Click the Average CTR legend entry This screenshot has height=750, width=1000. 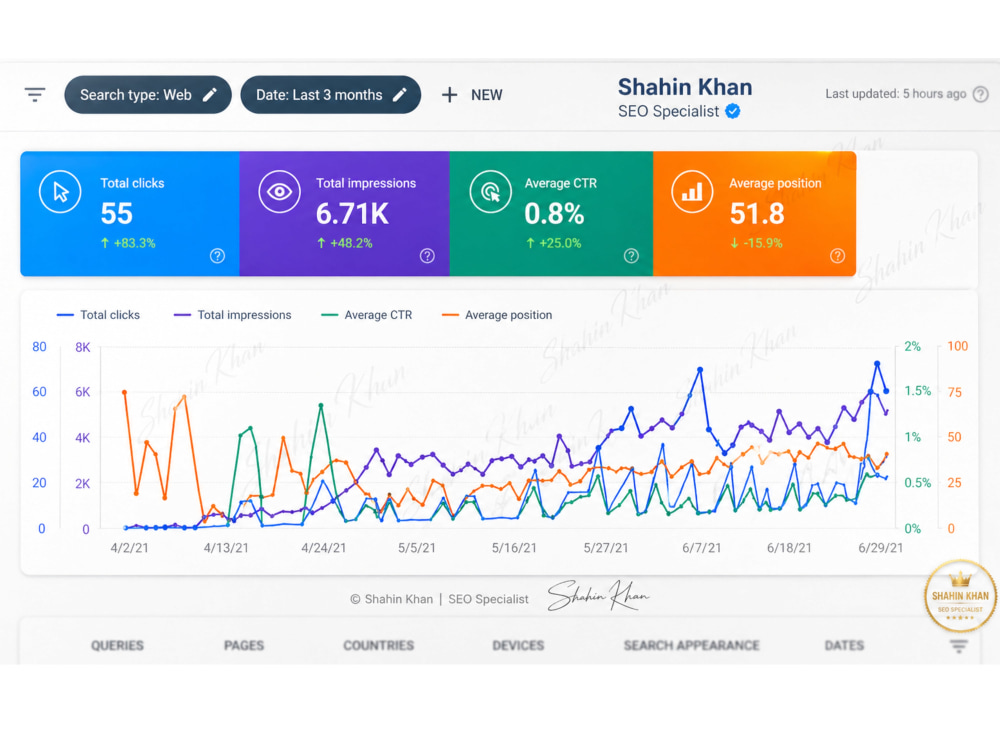[x=367, y=315]
